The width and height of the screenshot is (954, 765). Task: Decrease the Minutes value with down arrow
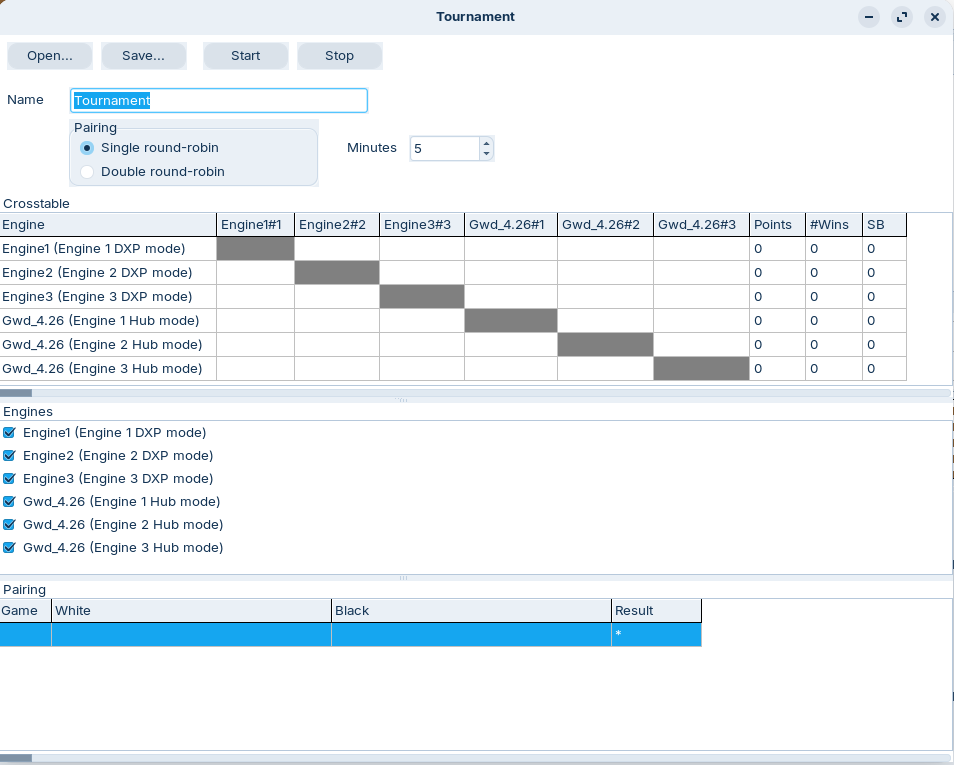[x=486, y=154]
